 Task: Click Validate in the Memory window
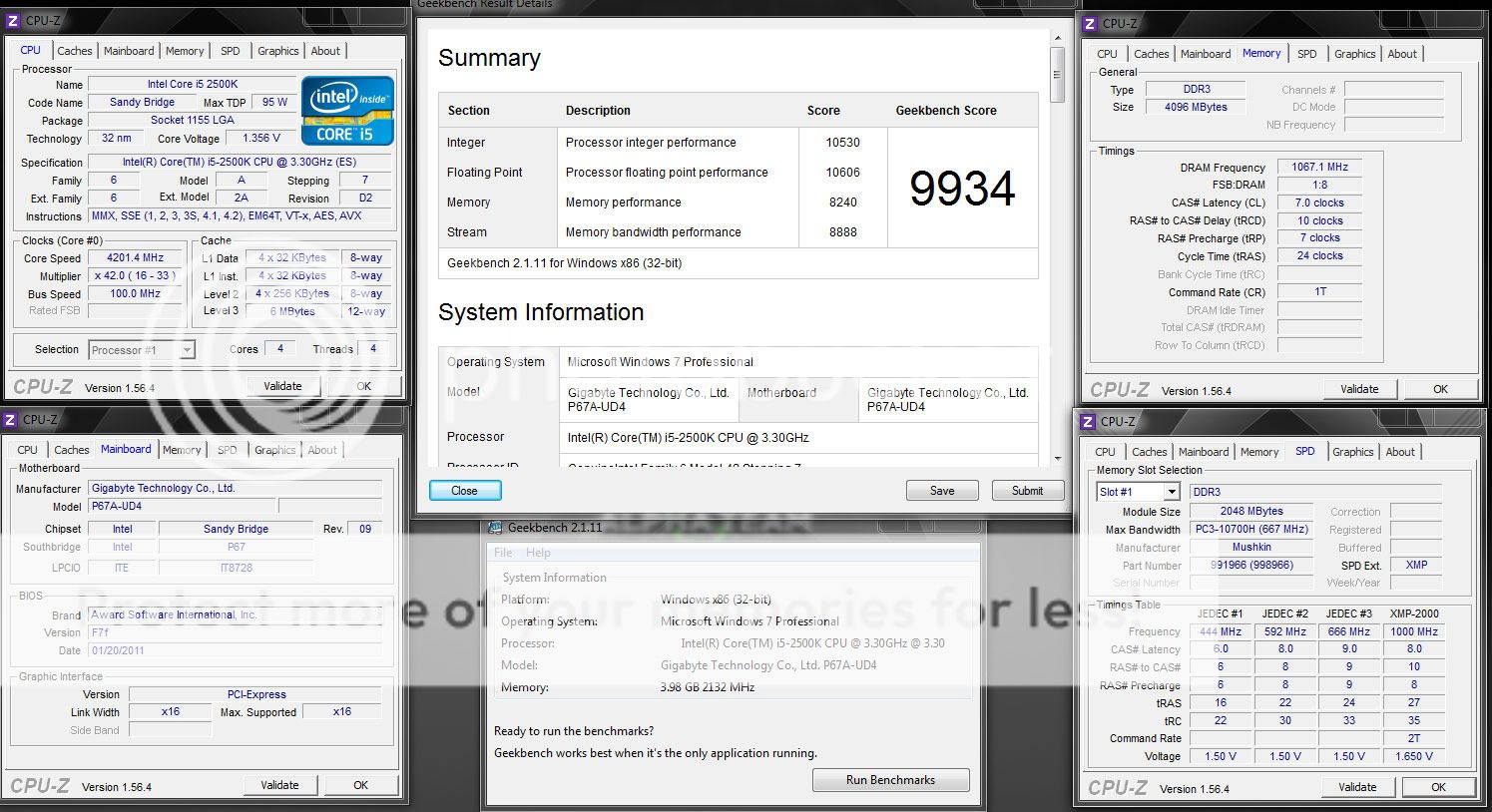1359,389
